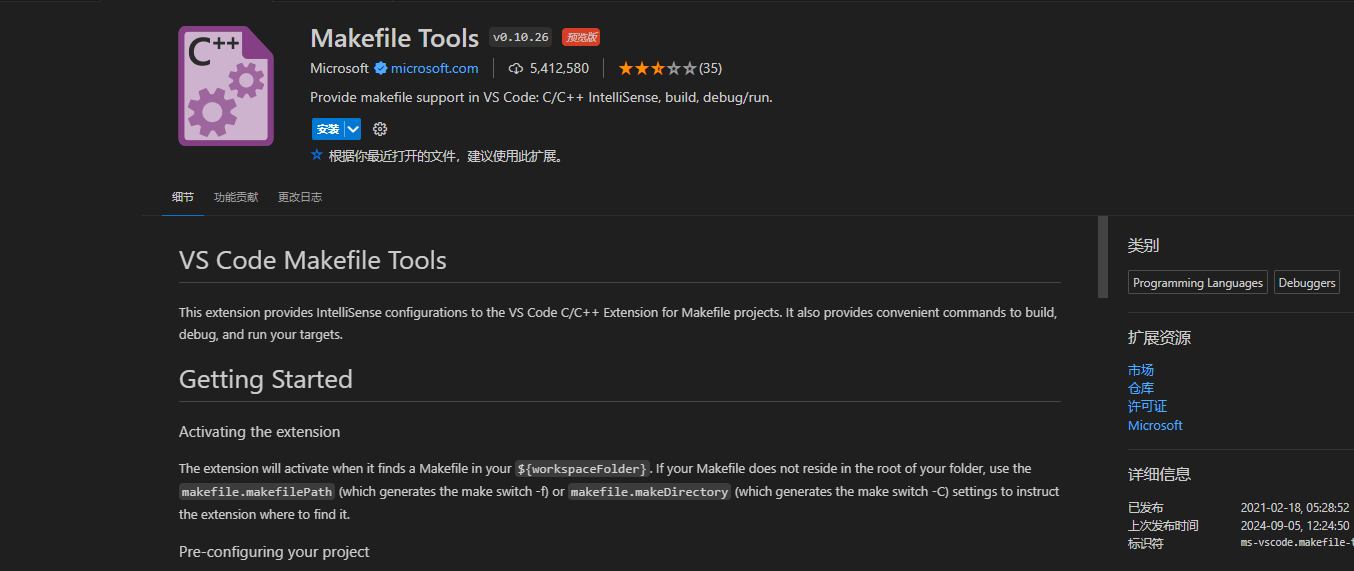Viewport: 1354px width, 571px height.
Task: Click the Makefile Tools title
Action: (x=395, y=37)
